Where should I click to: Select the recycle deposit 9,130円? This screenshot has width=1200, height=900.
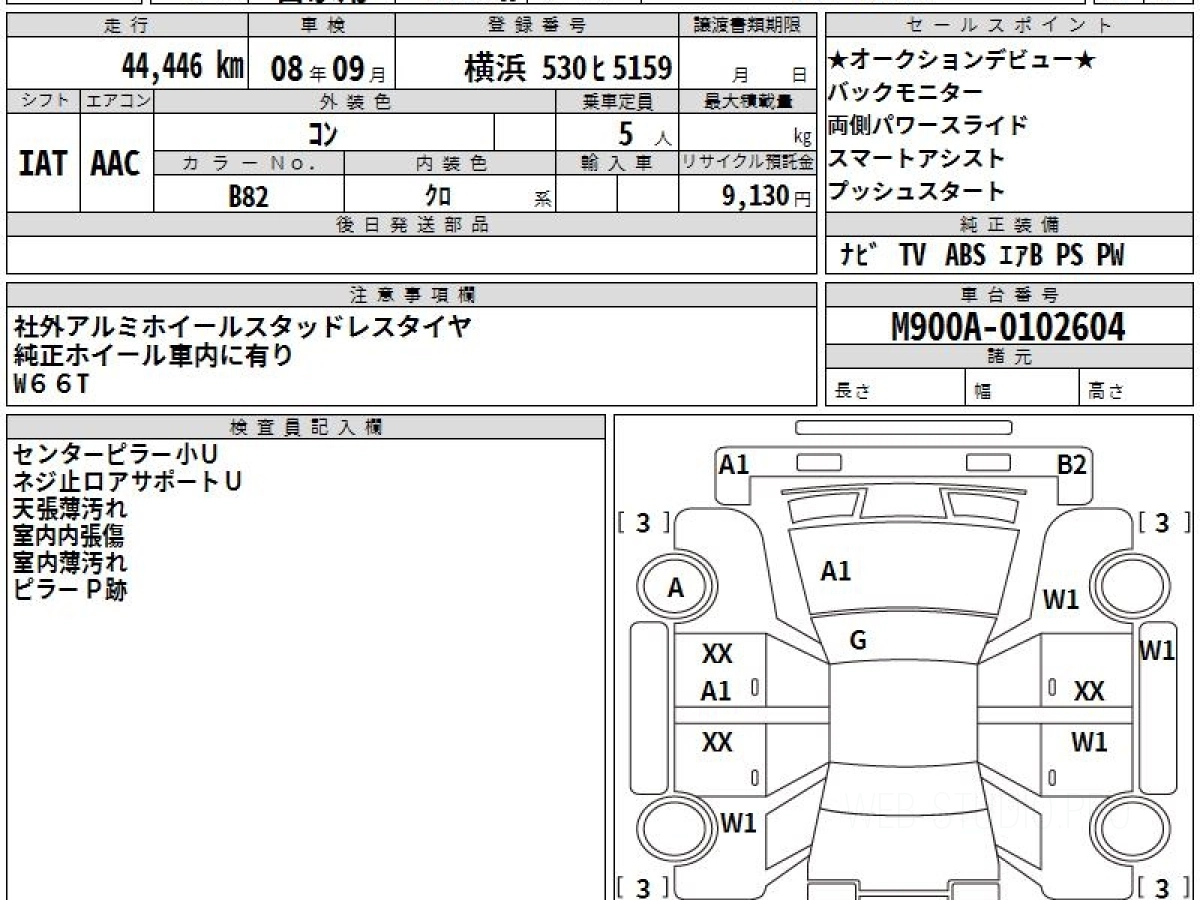(x=767, y=196)
